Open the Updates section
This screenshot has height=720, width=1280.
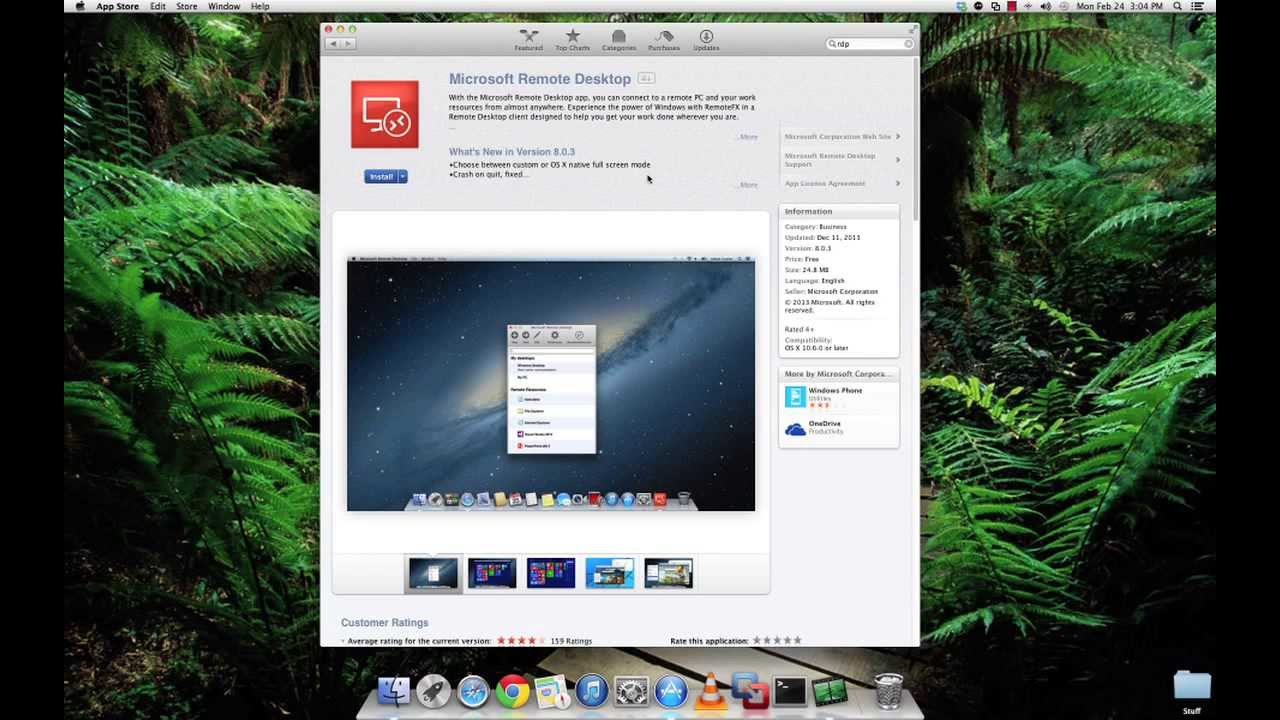click(x=706, y=40)
